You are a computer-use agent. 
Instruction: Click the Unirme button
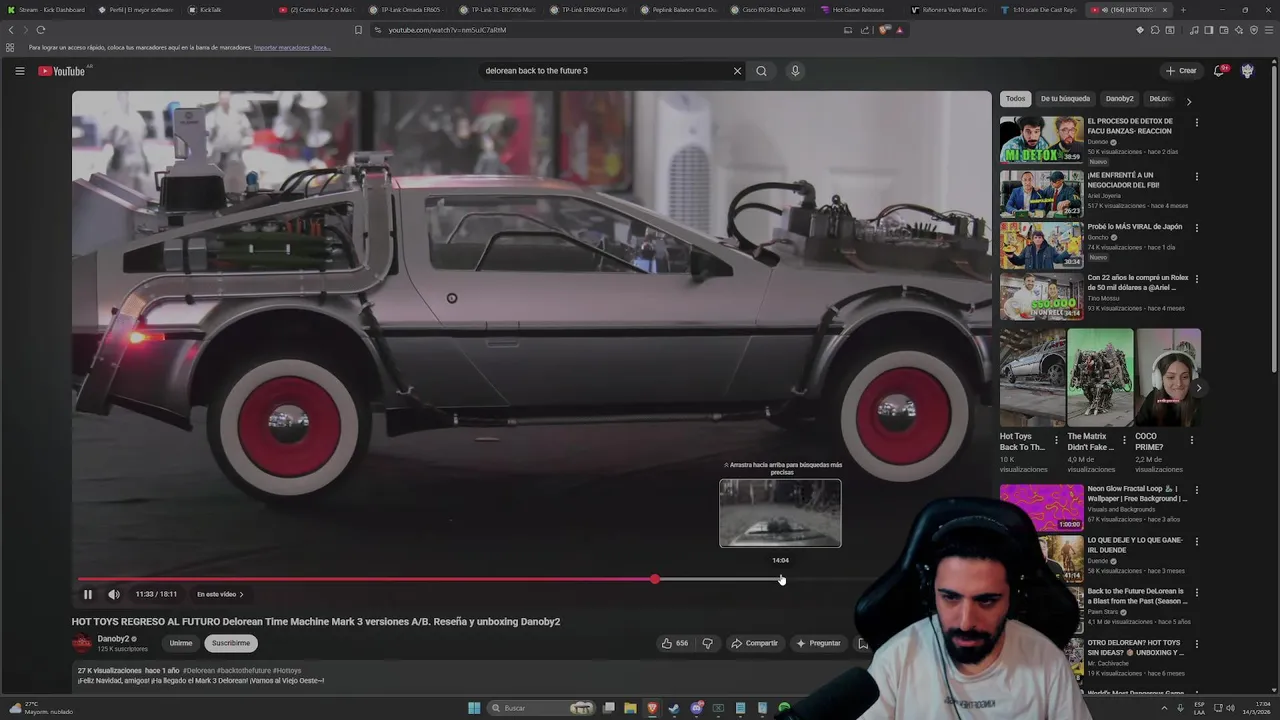(181, 643)
